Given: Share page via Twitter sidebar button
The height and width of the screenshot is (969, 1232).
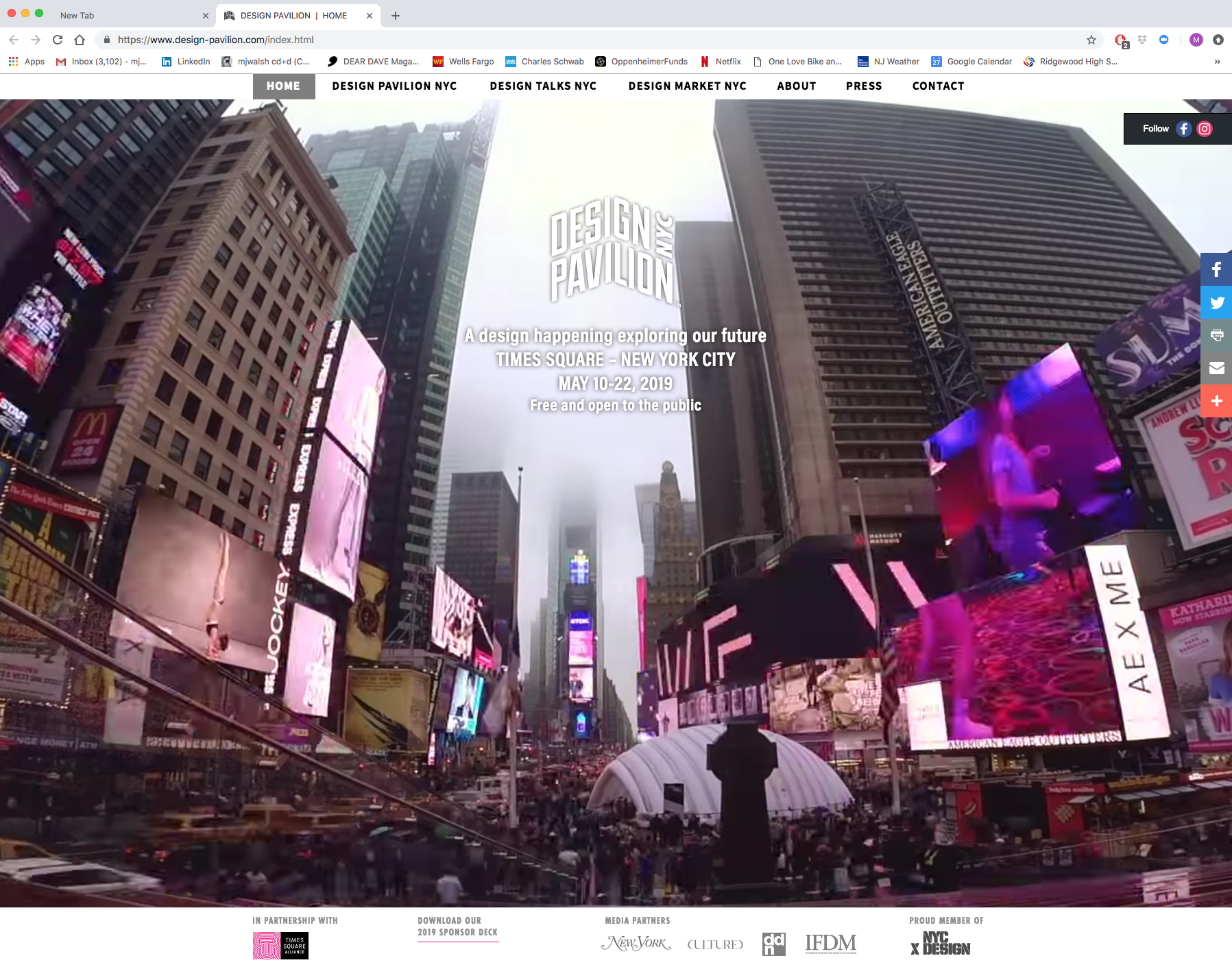Looking at the screenshot, I should click(1216, 302).
